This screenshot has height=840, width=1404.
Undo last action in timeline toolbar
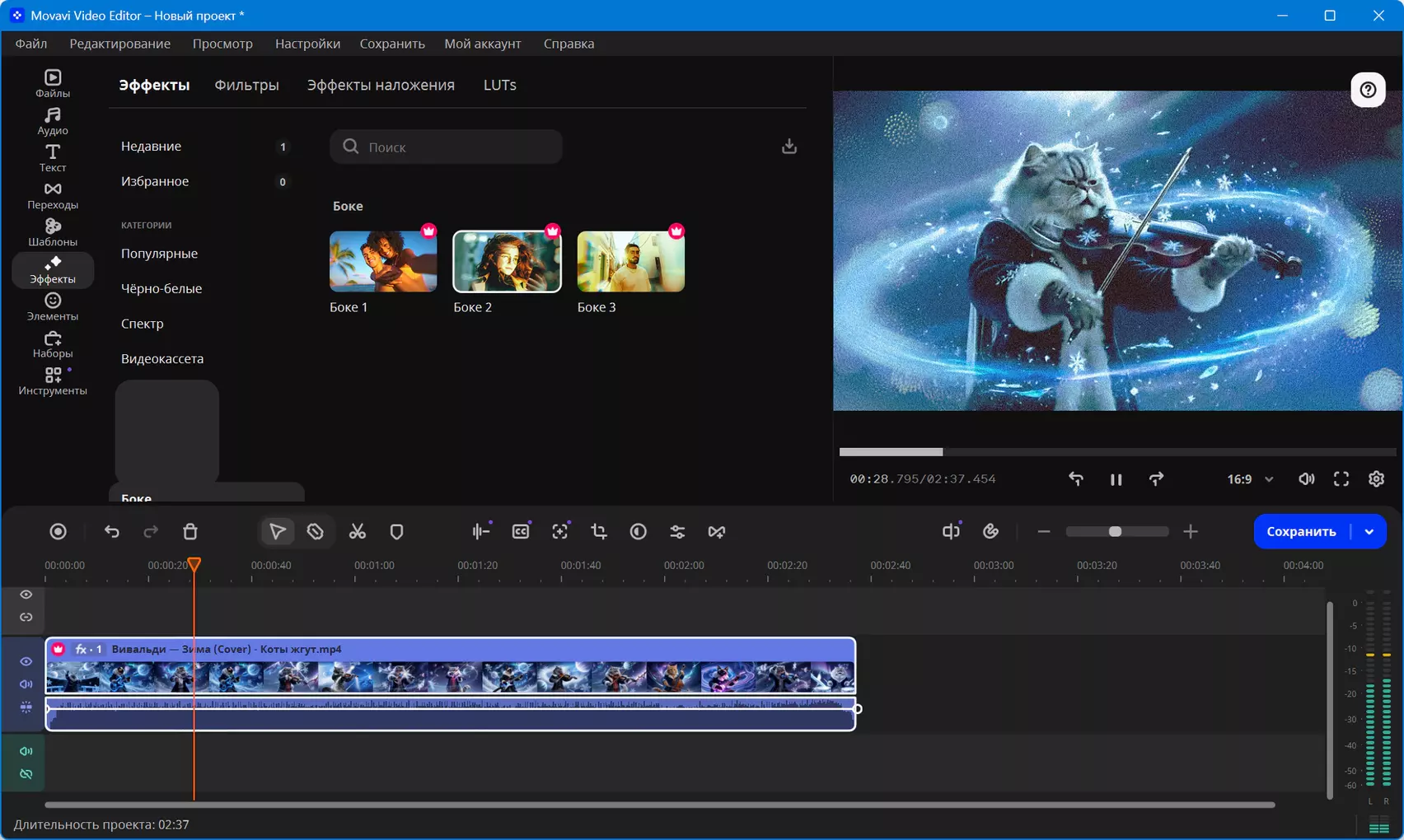112,532
